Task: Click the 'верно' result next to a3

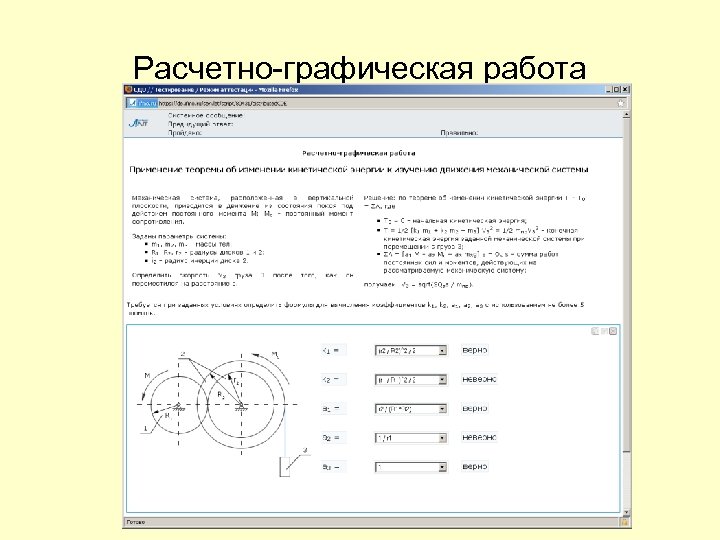Action: tap(474, 467)
